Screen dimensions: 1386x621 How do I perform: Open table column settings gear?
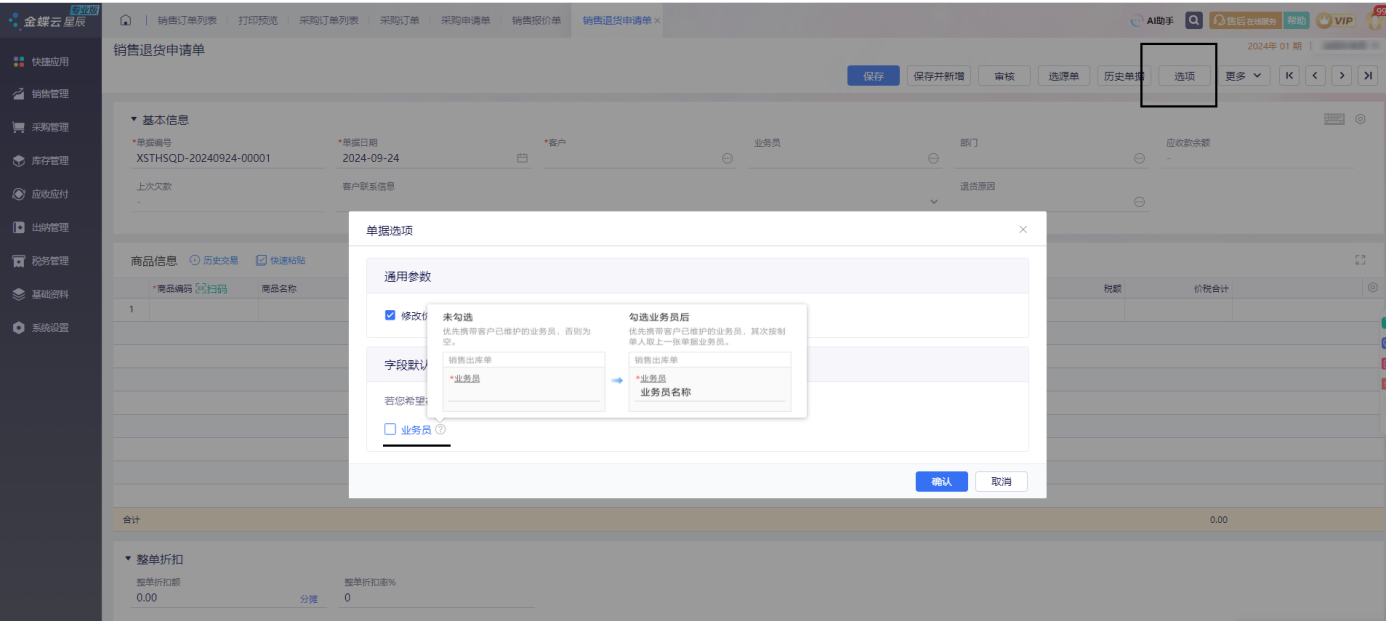click(x=1371, y=288)
